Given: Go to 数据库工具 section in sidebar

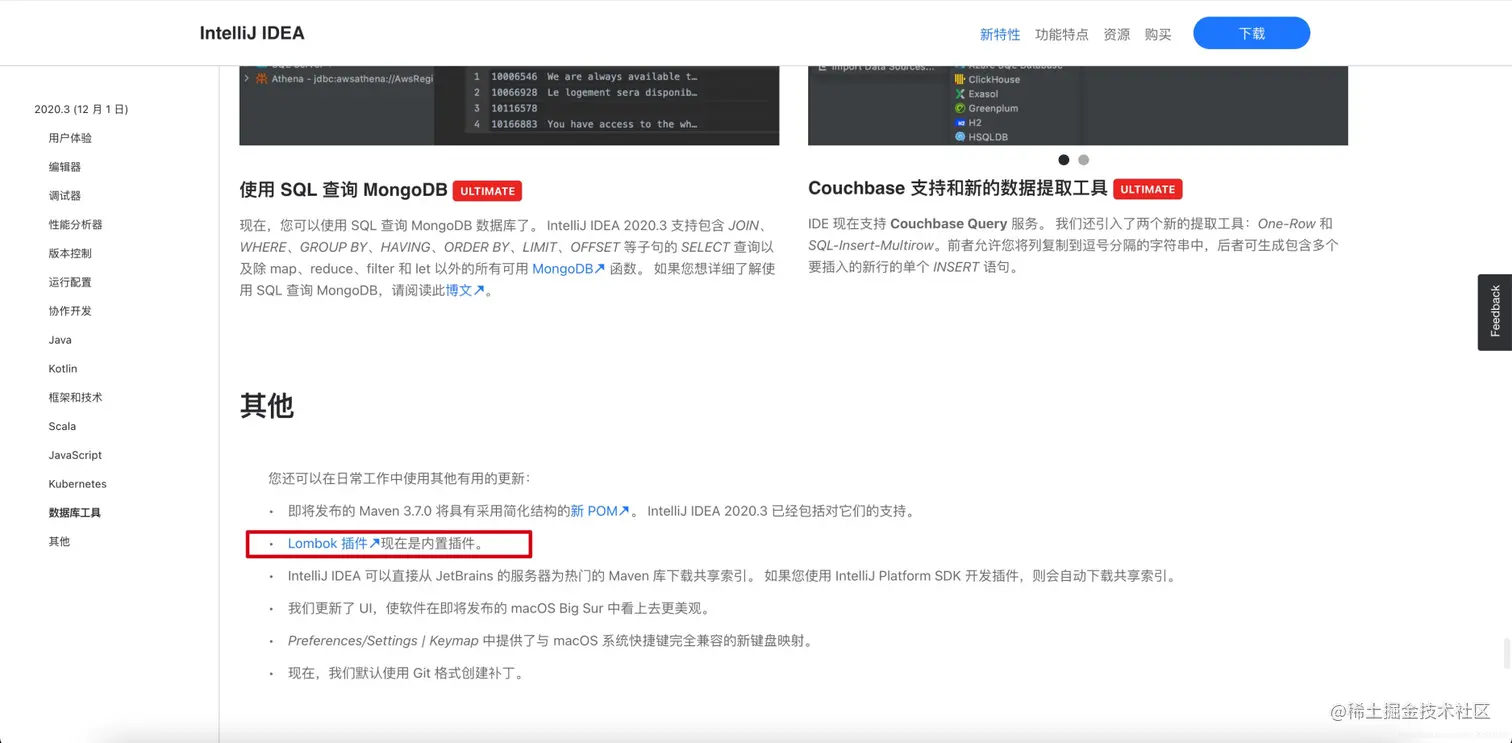Looking at the screenshot, I should click(75, 513).
